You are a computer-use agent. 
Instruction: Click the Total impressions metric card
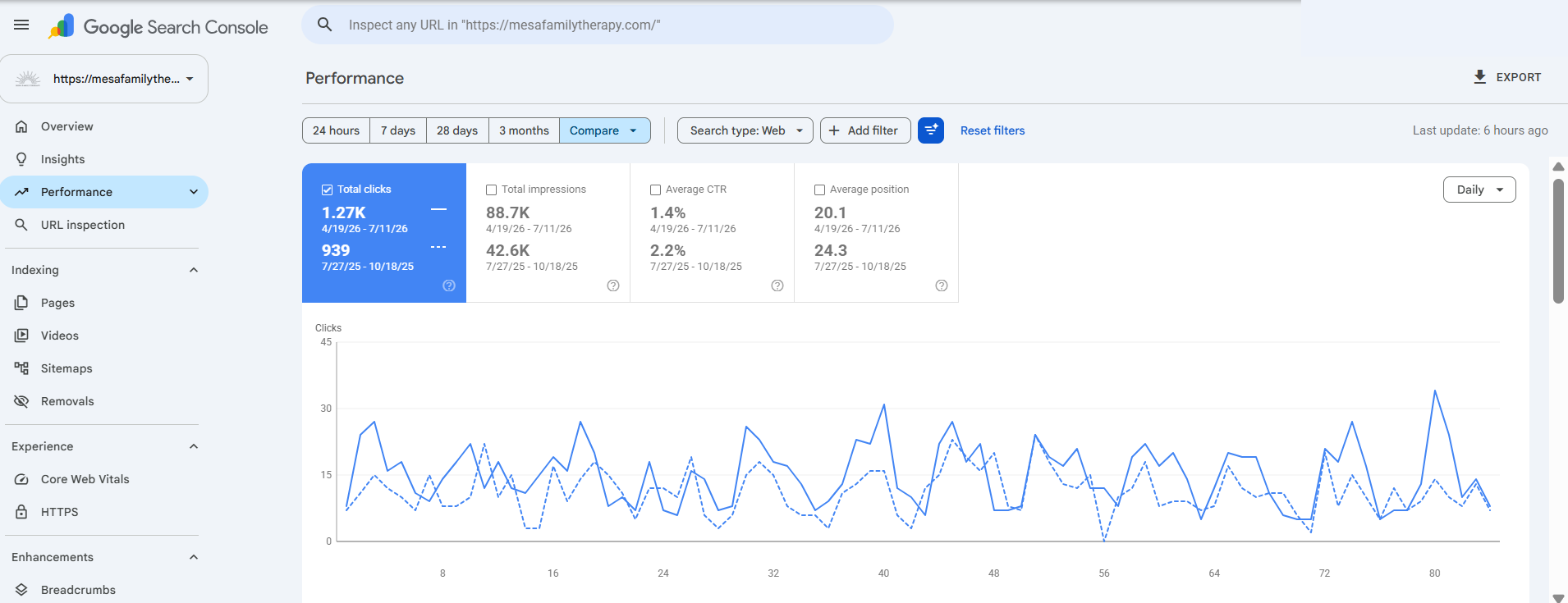(548, 233)
